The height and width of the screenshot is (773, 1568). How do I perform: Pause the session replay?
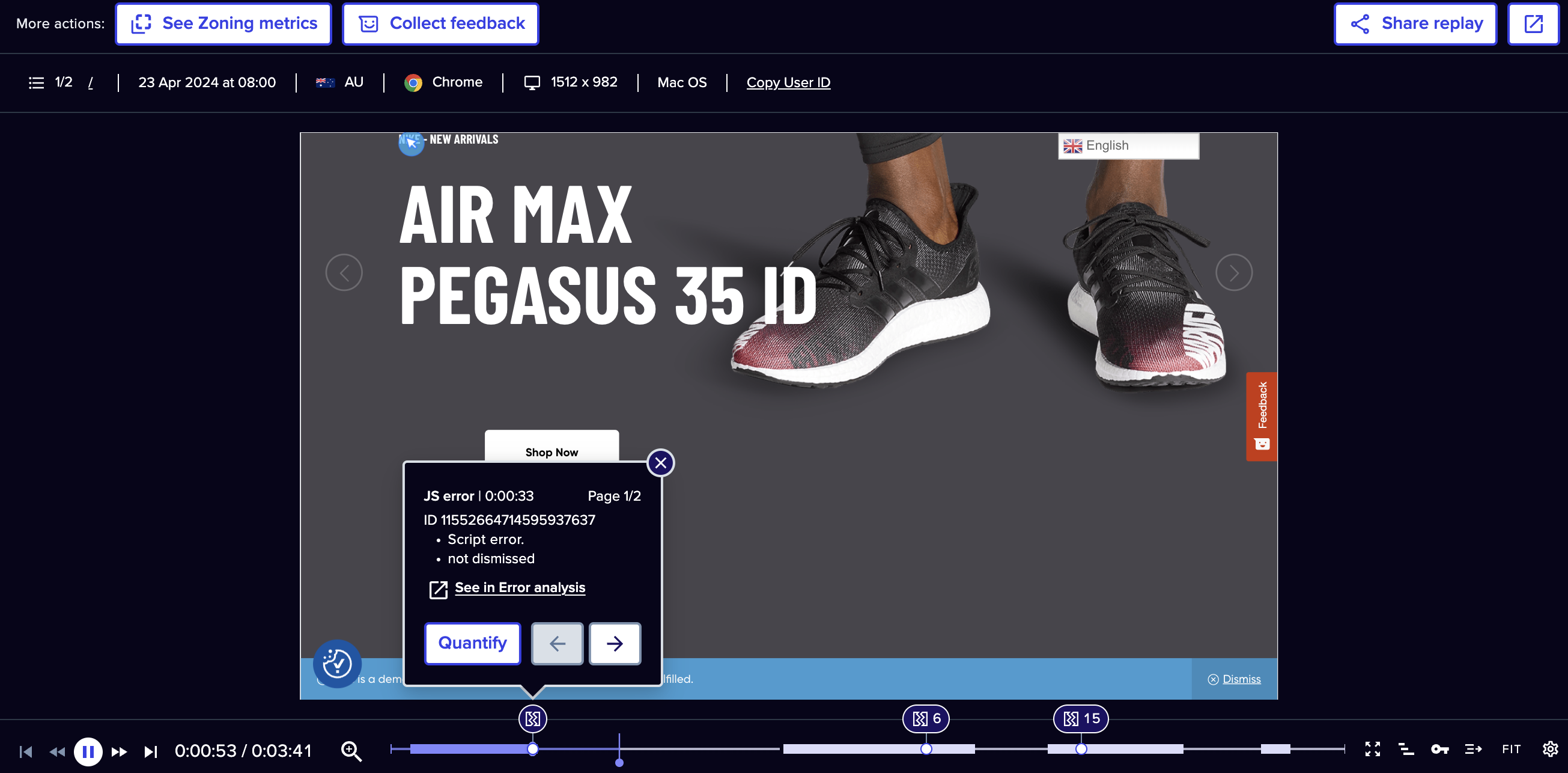(88, 752)
